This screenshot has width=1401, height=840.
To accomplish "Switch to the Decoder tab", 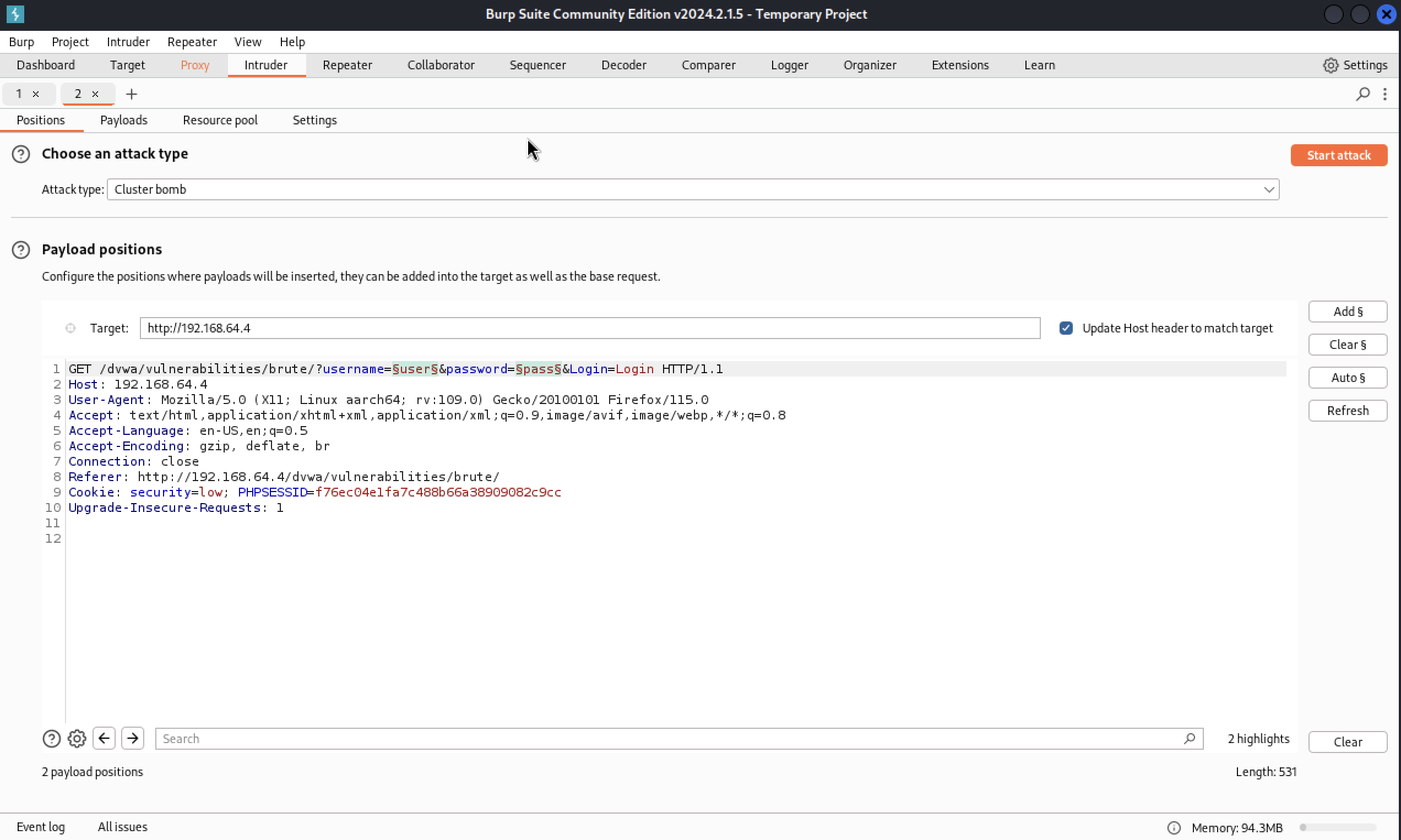I will click(x=623, y=65).
